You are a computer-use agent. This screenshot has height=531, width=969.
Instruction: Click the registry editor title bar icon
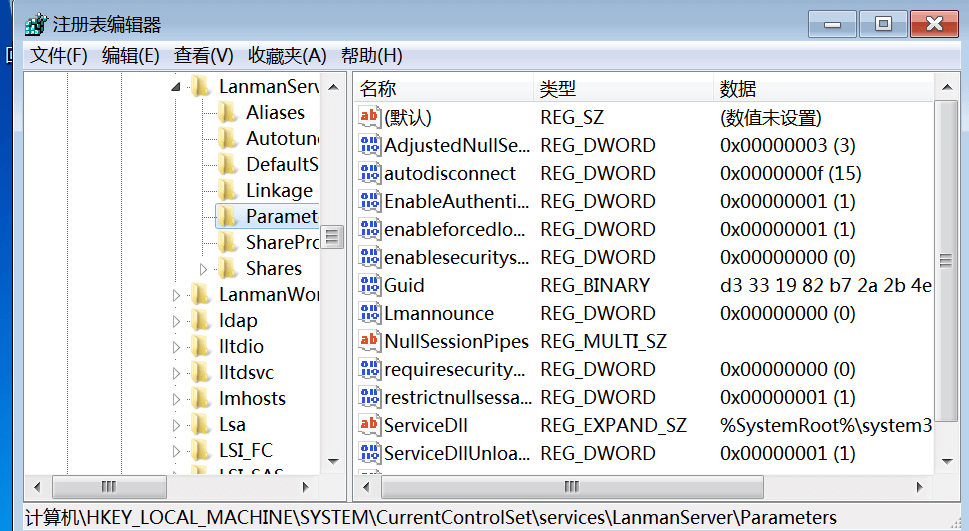tap(35, 25)
